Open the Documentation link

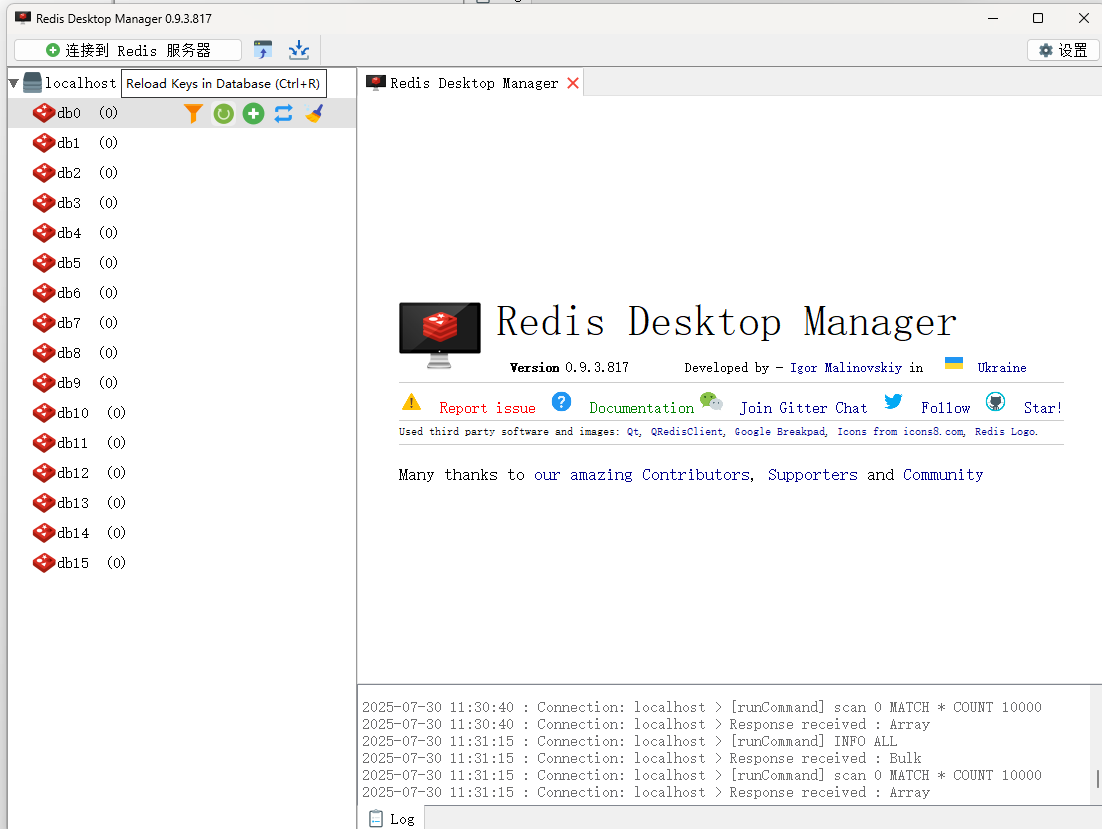[641, 408]
